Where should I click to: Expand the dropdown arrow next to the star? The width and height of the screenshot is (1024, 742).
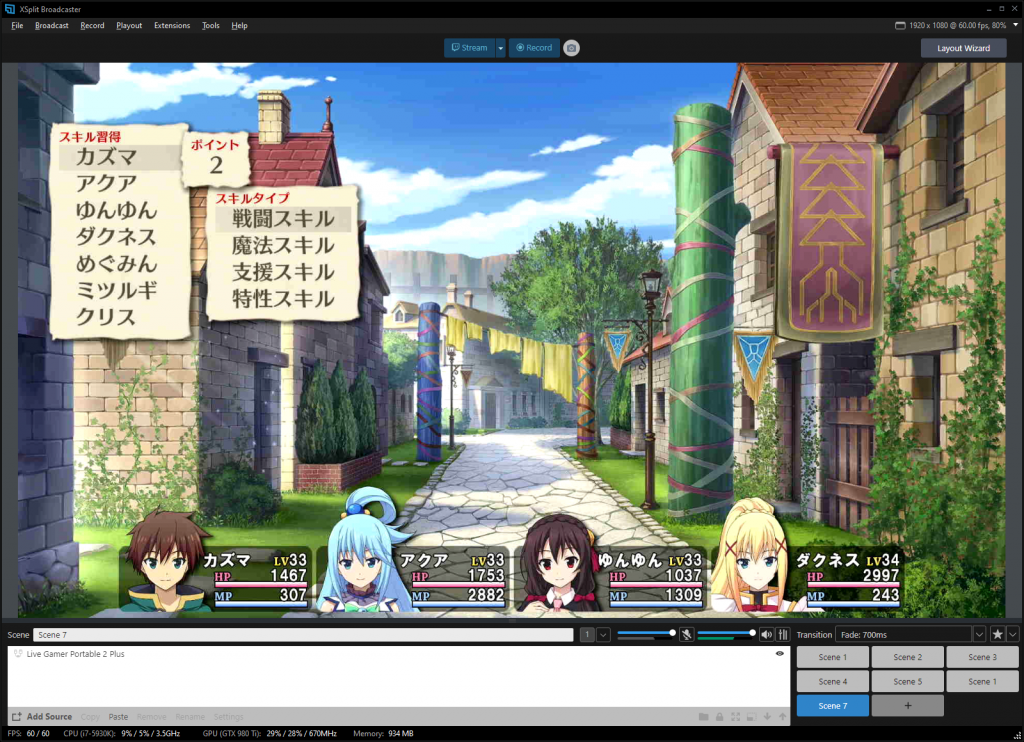pyautogui.click(x=1012, y=634)
